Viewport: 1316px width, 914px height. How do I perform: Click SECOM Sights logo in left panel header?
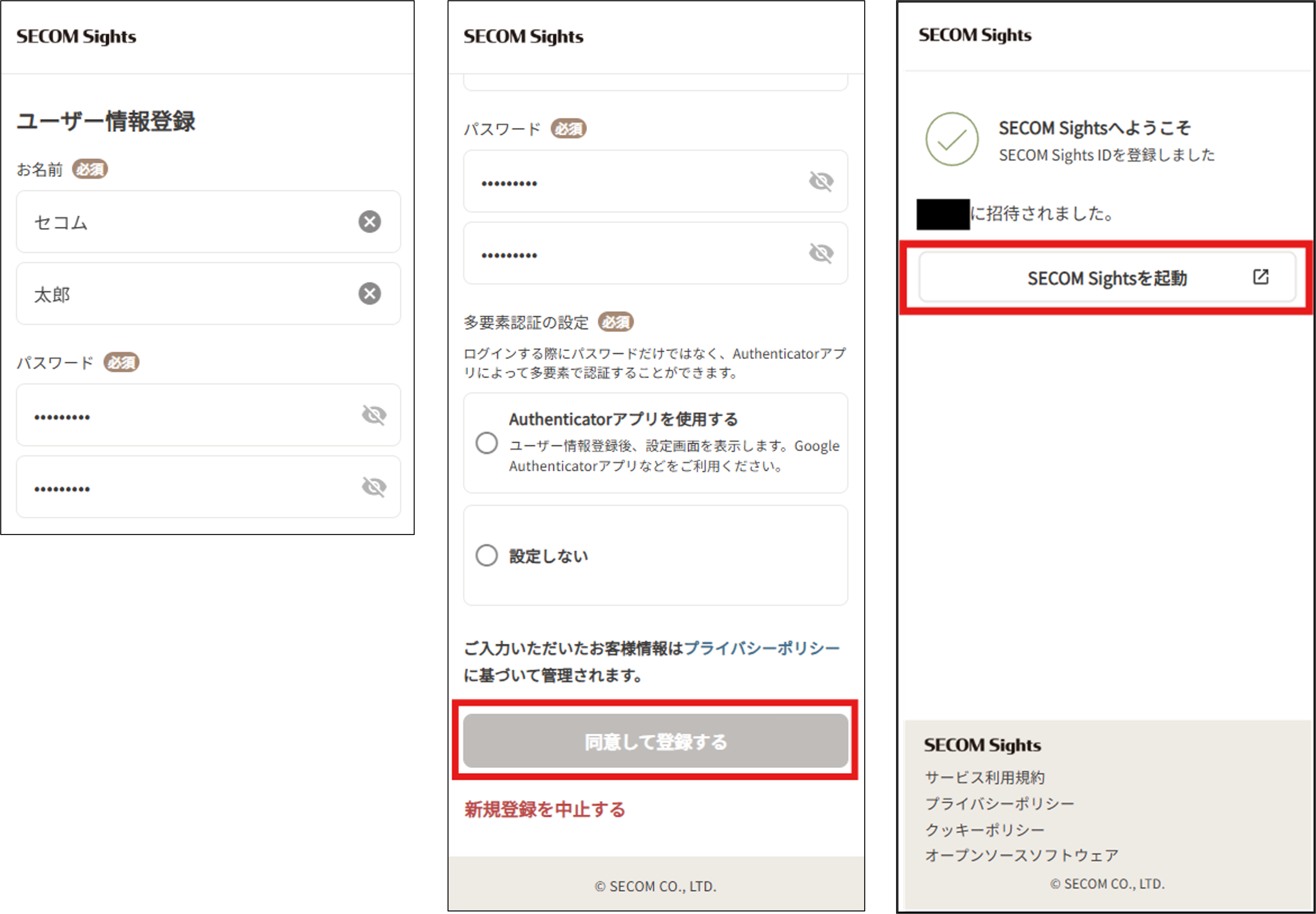pyautogui.click(x=76, y=37)
